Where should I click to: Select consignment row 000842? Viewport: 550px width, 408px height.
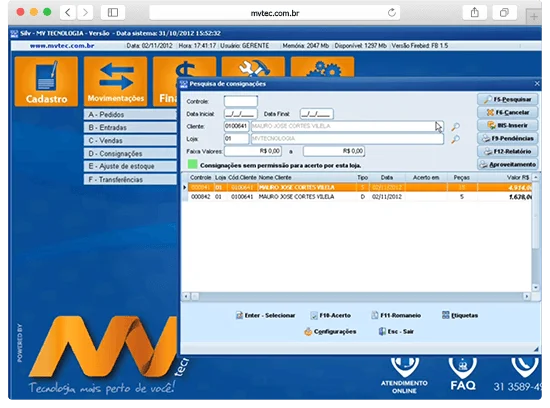pyautogui.click(x=360, y=197)
